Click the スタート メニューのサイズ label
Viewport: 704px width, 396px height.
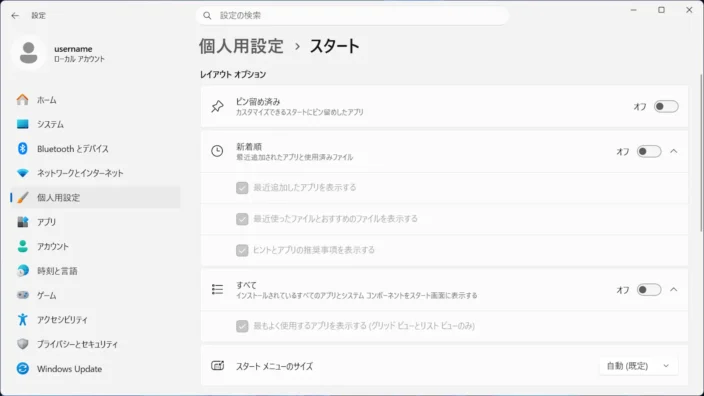pyautogui.click(x=274, y=366)
